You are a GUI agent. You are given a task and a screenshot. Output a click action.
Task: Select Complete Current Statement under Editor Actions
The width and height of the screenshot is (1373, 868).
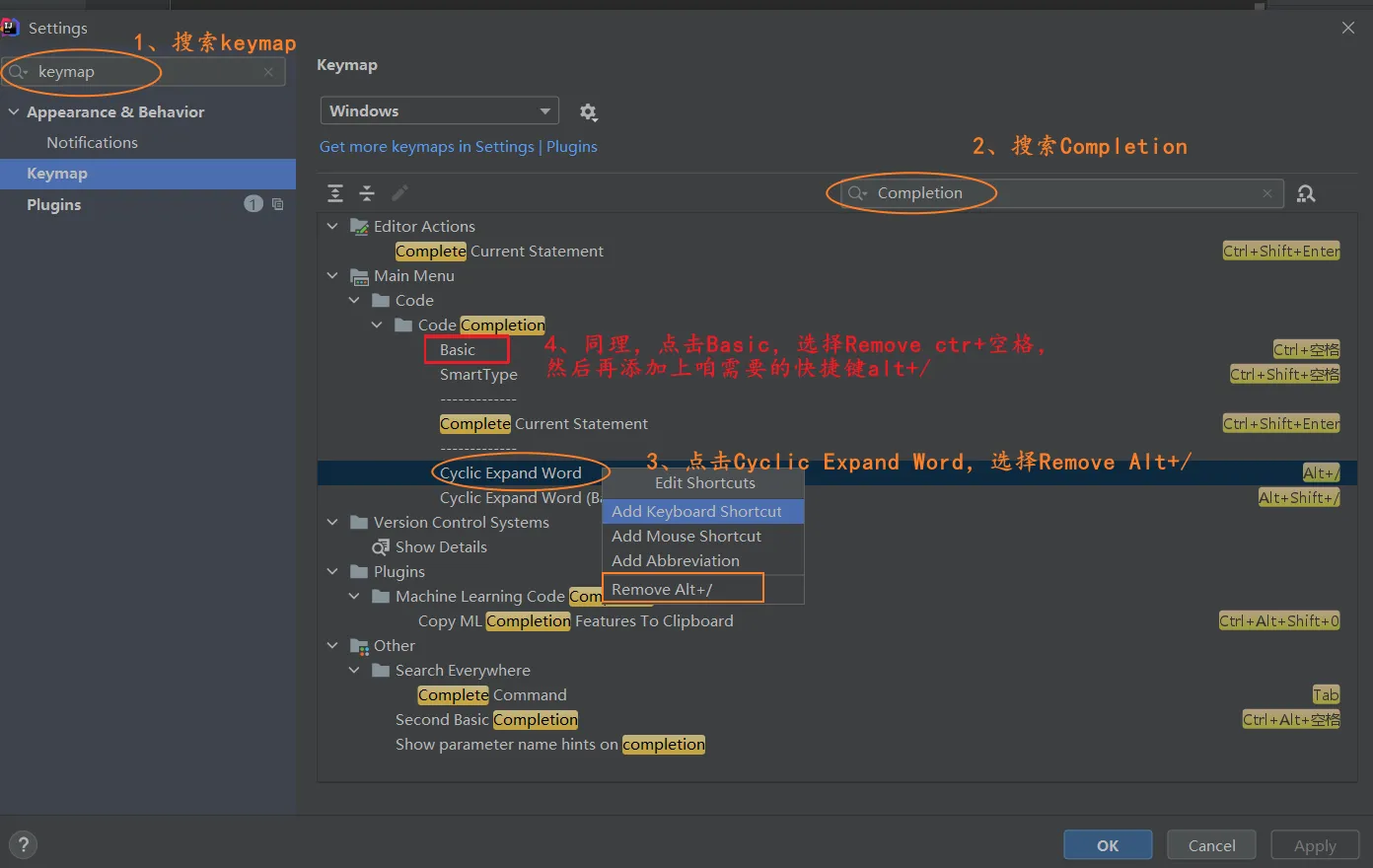tap(499, 252)
